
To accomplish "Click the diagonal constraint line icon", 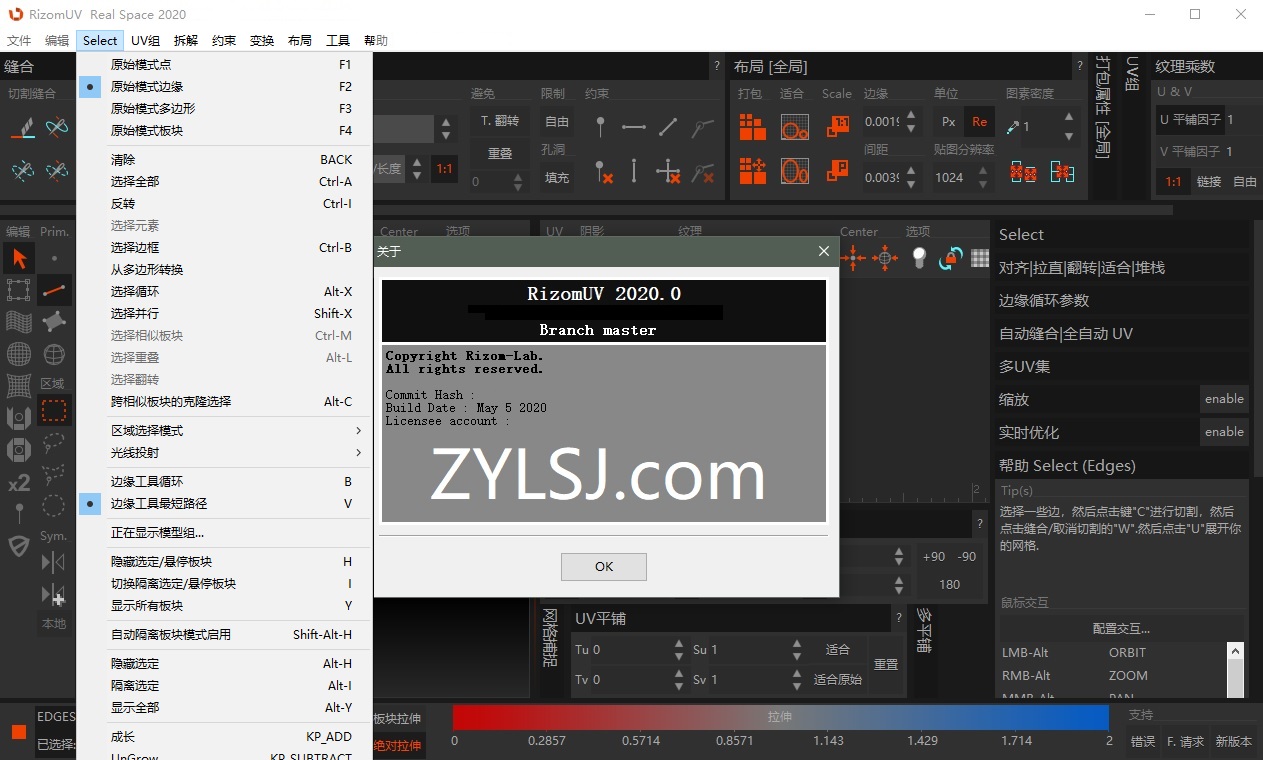I will click(668, 127).
